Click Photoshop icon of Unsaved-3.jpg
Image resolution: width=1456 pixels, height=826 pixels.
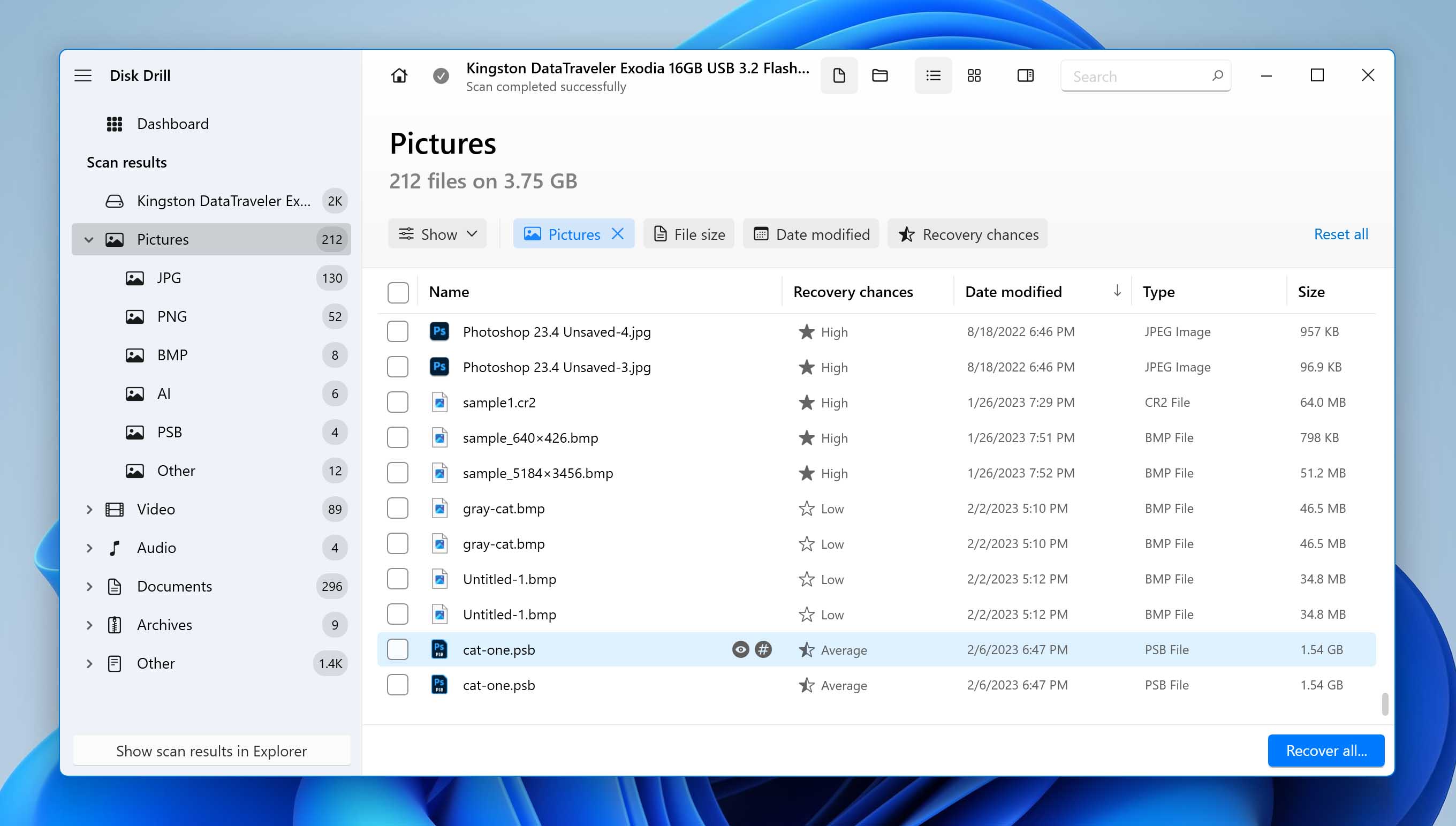439,367
